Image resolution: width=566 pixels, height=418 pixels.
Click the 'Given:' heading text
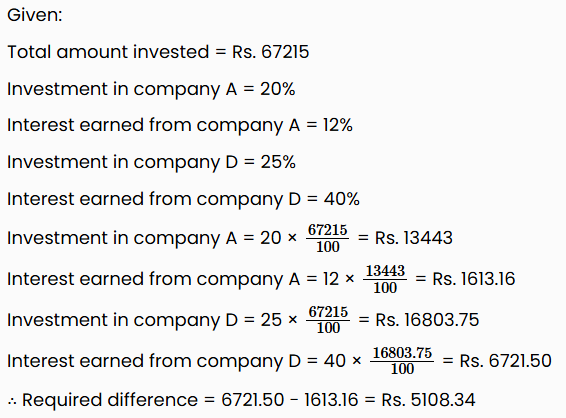[35, 15]
